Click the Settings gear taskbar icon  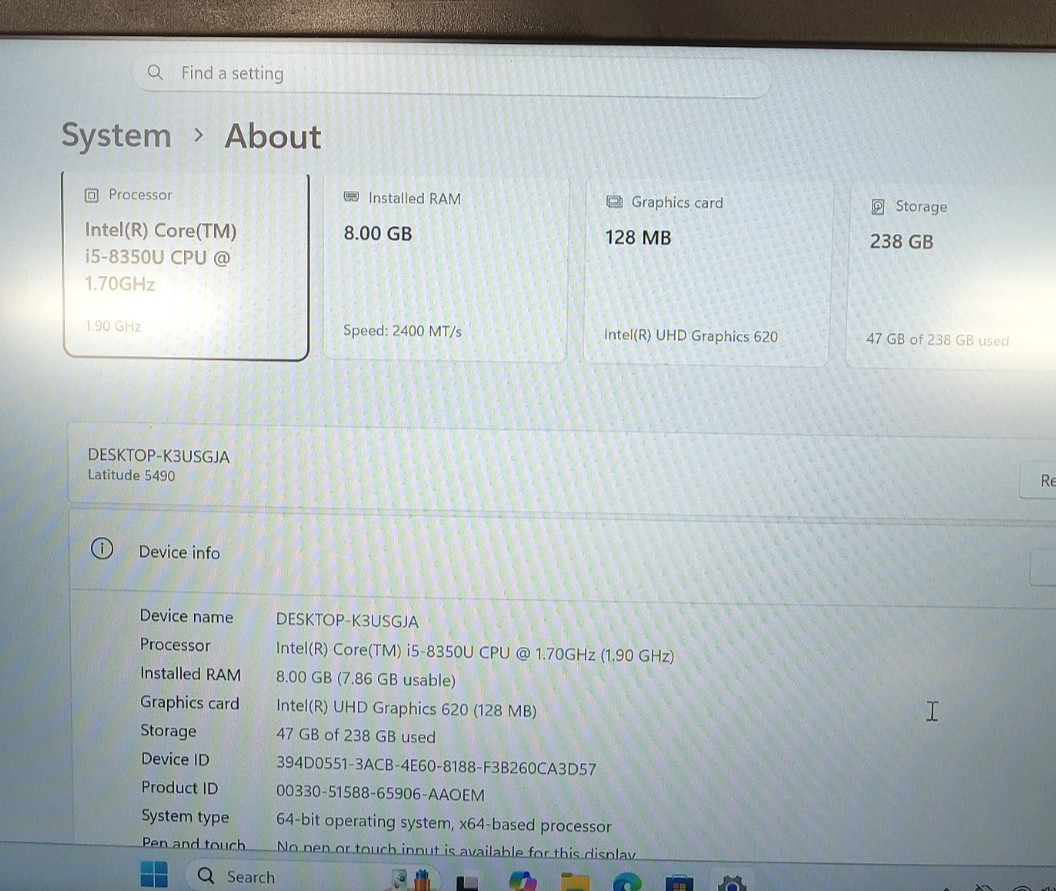pyautogui.click(x=731, y=882)
